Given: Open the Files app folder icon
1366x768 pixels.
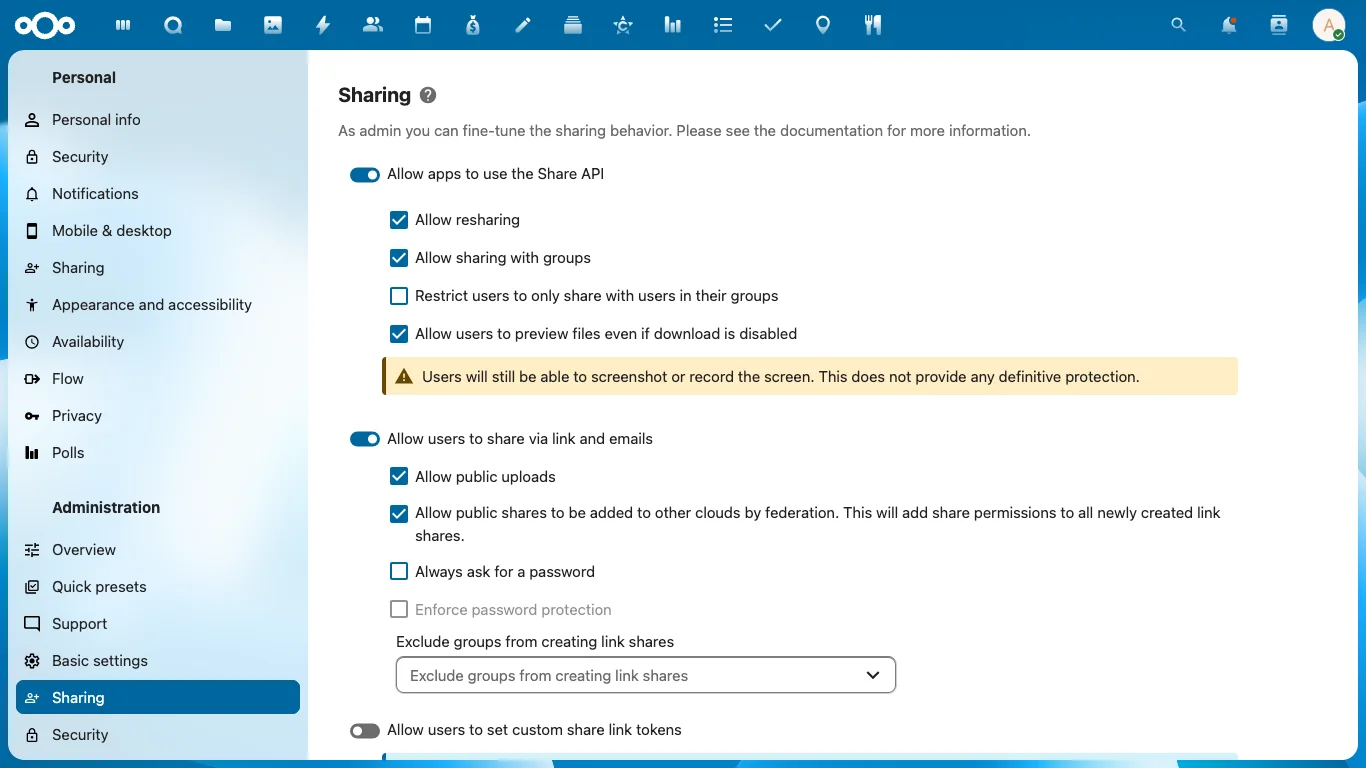Looking at the screenshot, I should tap(223, 25).
